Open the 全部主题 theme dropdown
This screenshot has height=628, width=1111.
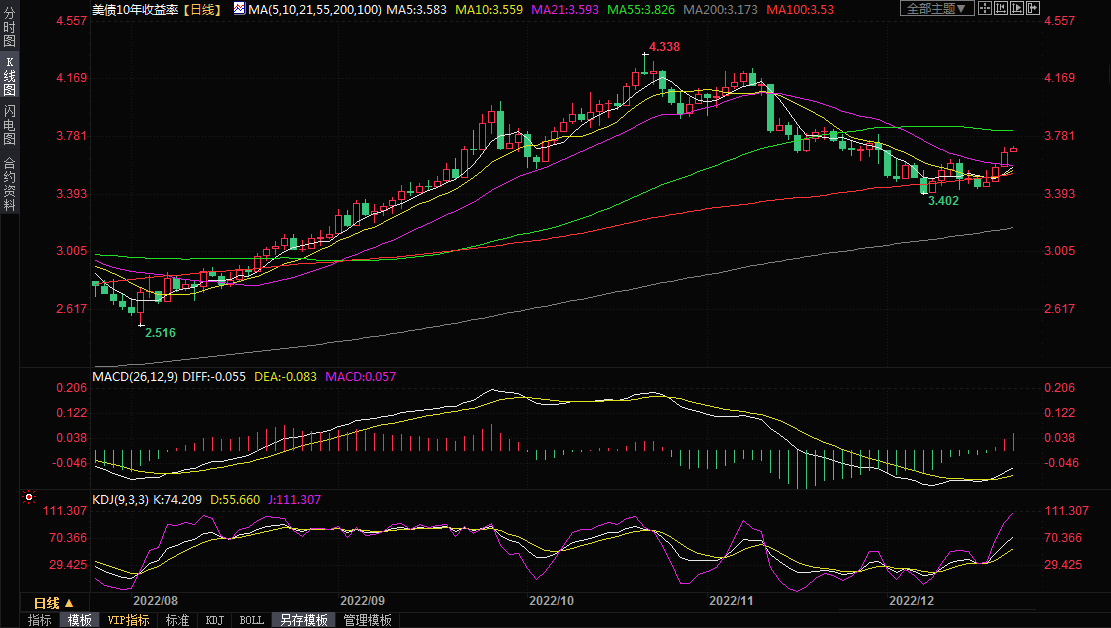point(936,9)
